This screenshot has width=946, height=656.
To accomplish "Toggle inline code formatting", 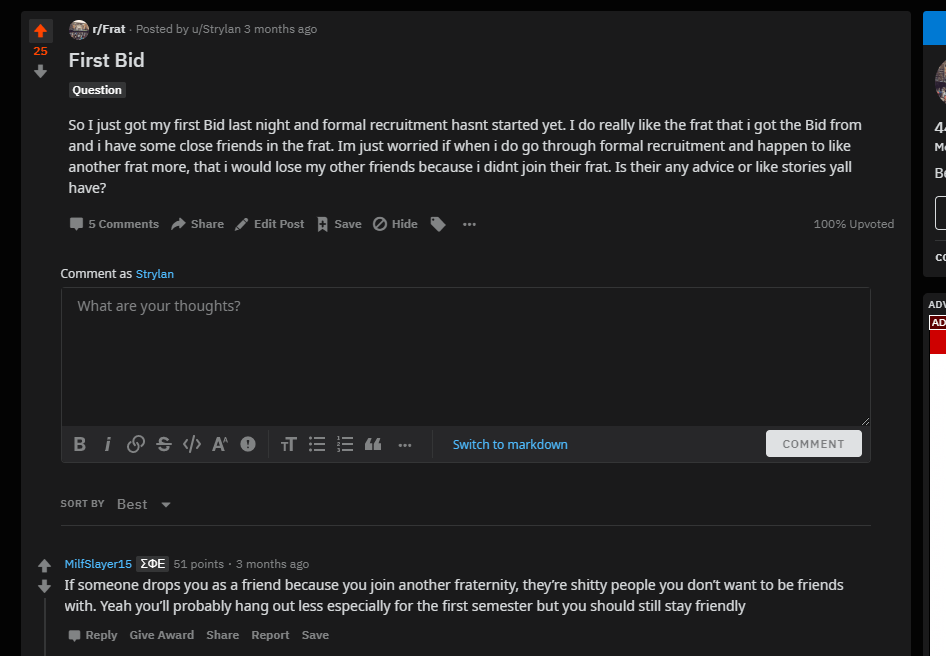I will (192, 445).
